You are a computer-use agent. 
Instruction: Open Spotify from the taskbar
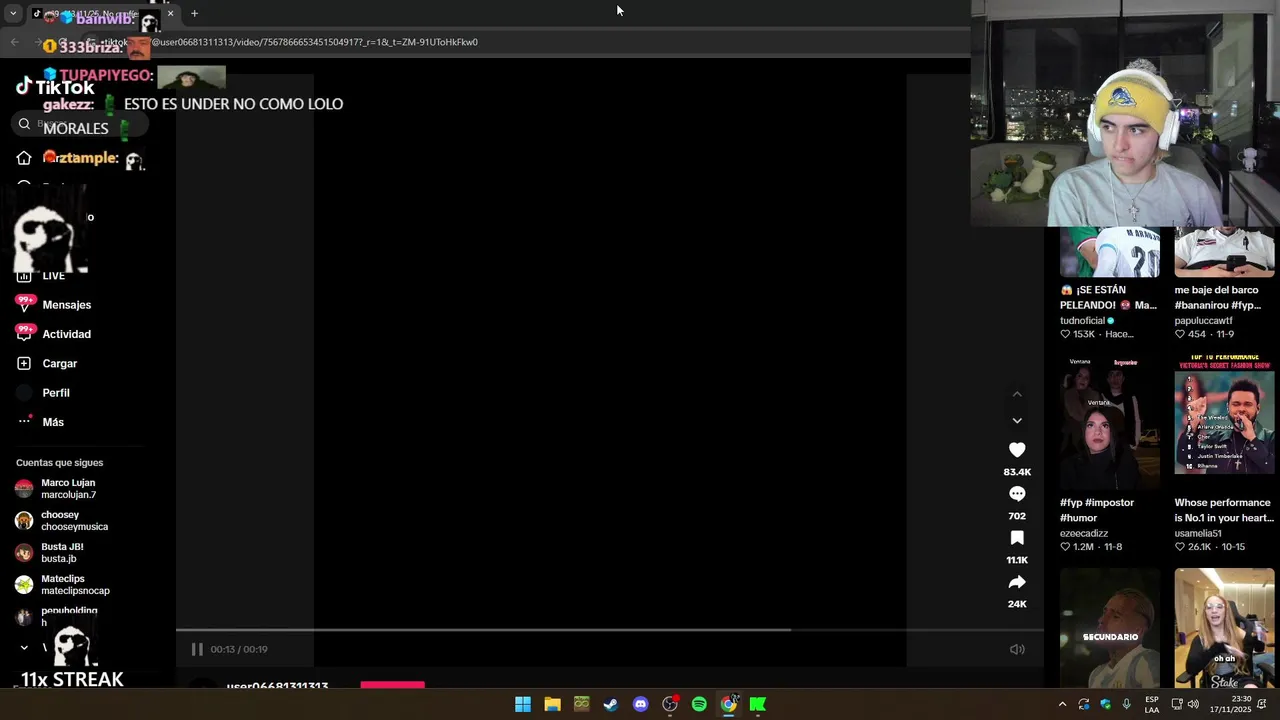click(x=699, y=704)
